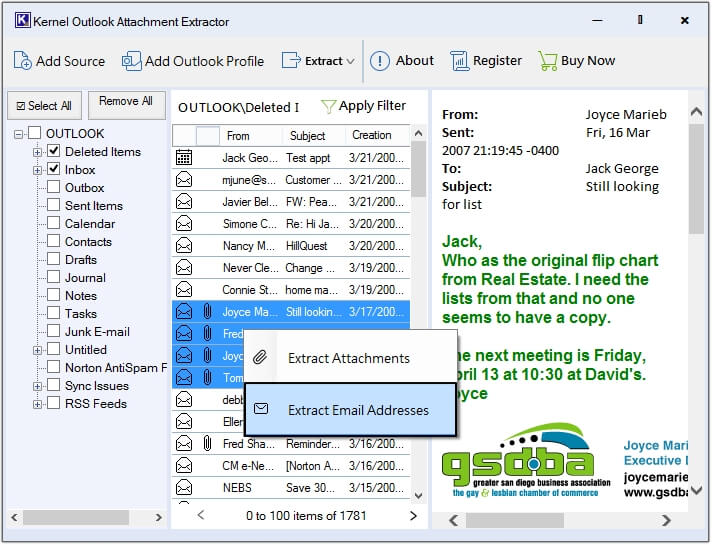Sort by the From column header
712x545 pixels.
point(251,136)
